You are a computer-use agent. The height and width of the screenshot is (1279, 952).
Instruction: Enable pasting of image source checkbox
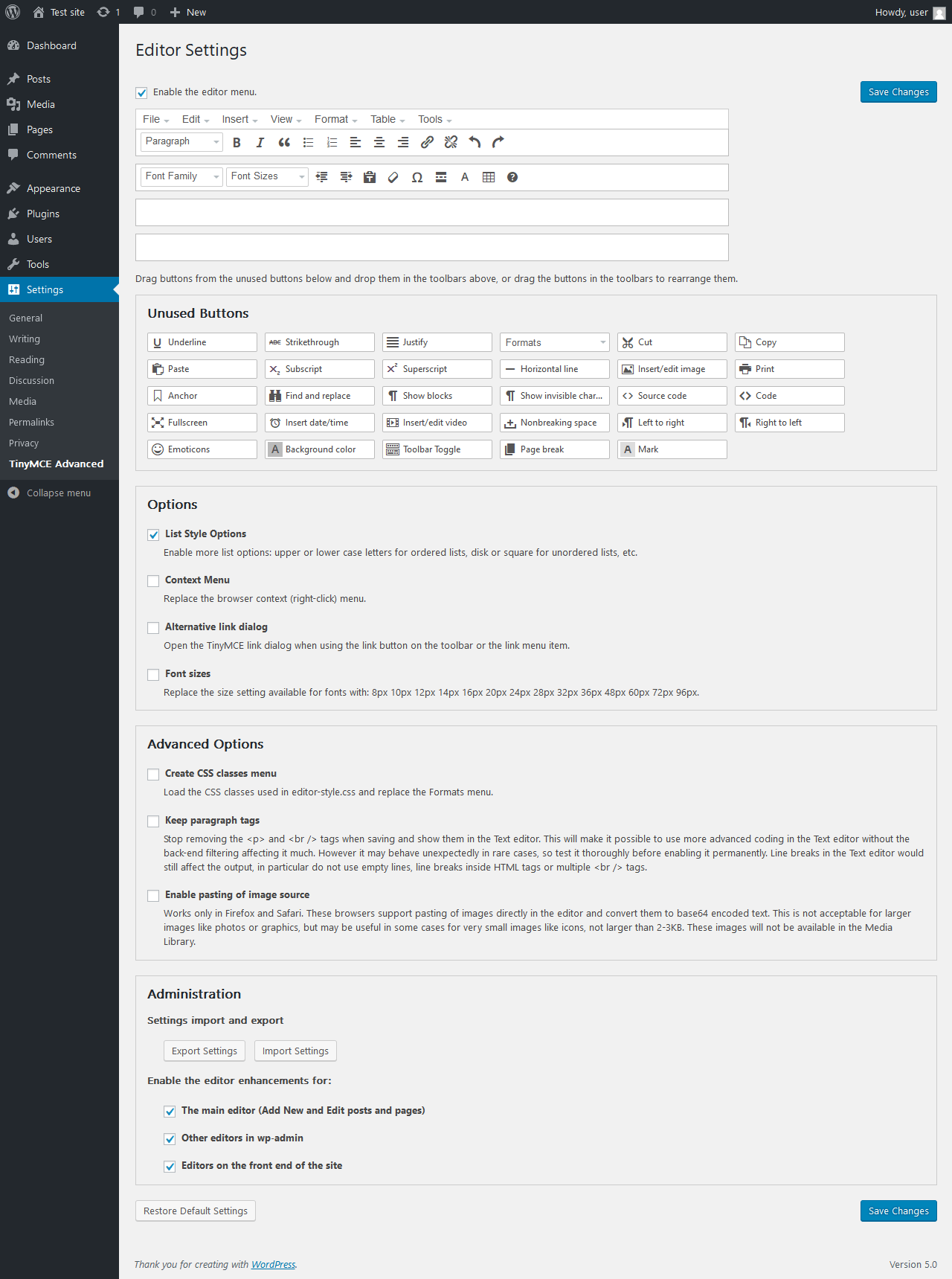(x=153, y=896)
